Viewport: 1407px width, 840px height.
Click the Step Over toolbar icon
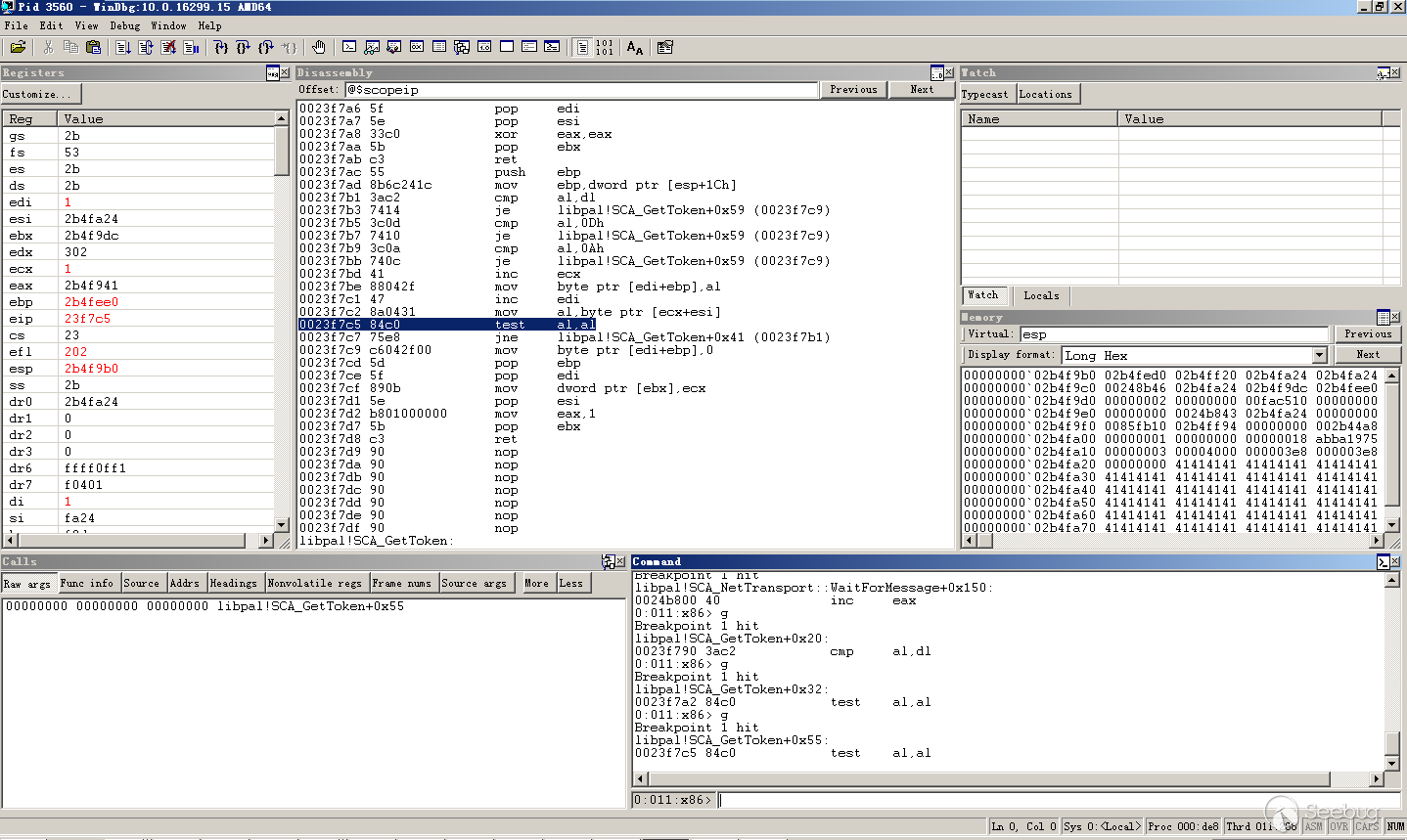(244, 47)
